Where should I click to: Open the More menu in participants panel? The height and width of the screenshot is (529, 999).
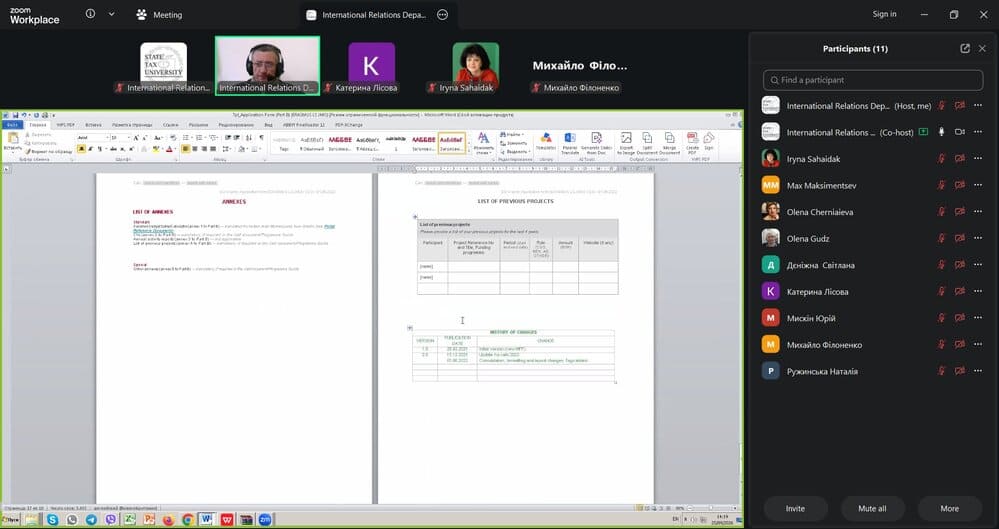(949, 509)
